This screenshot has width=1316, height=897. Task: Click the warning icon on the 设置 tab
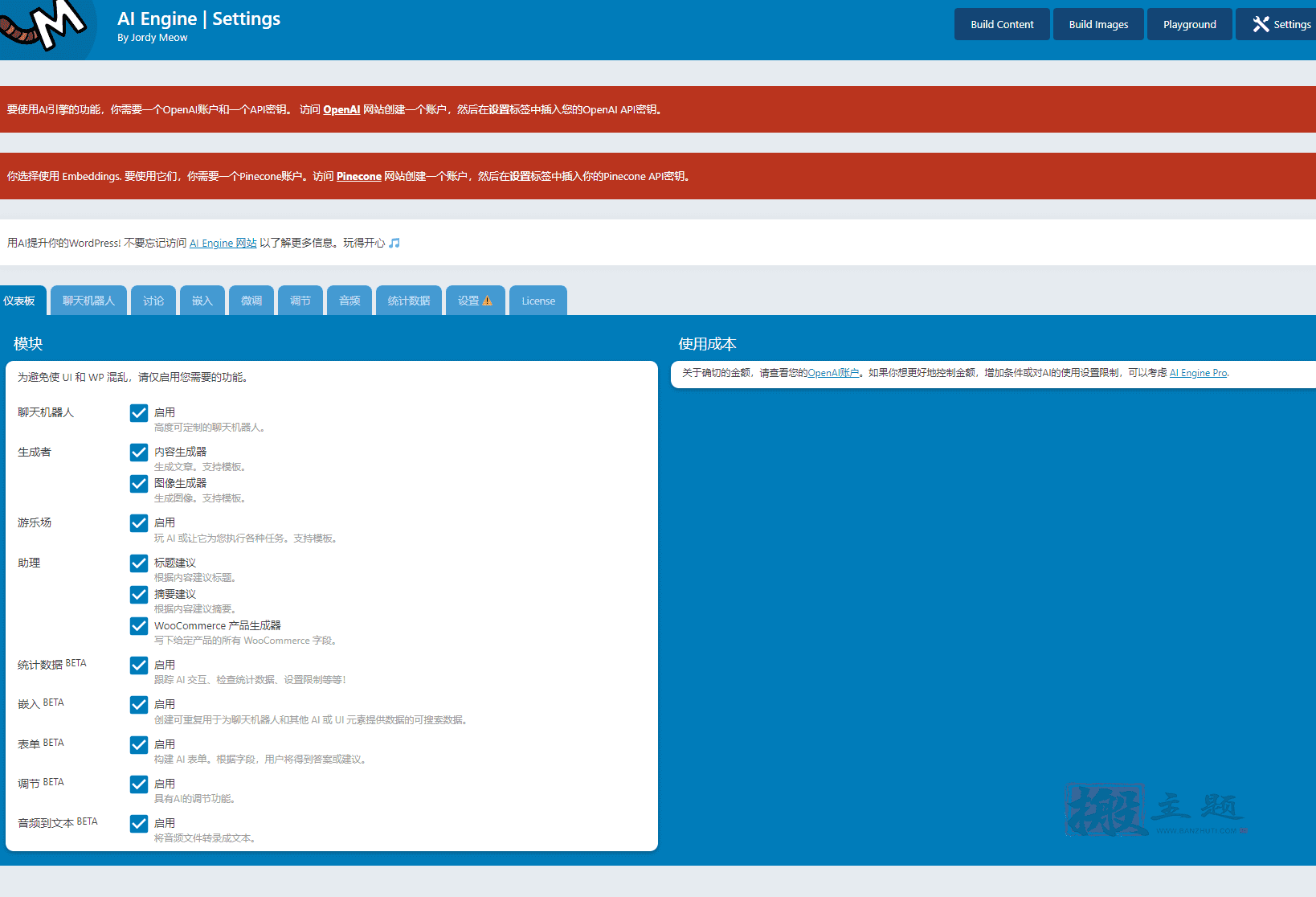point(487,301)
